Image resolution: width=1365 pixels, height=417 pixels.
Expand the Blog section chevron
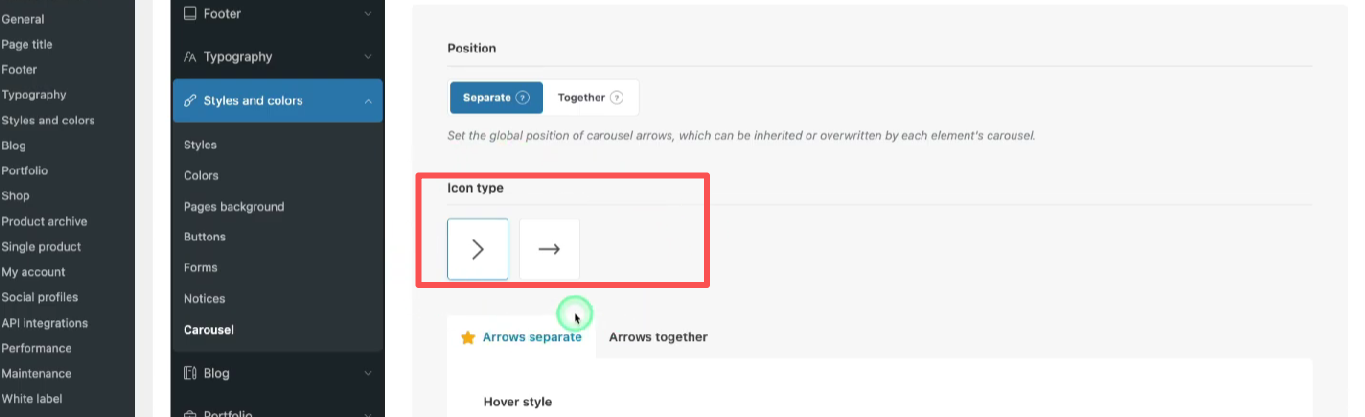368,373
